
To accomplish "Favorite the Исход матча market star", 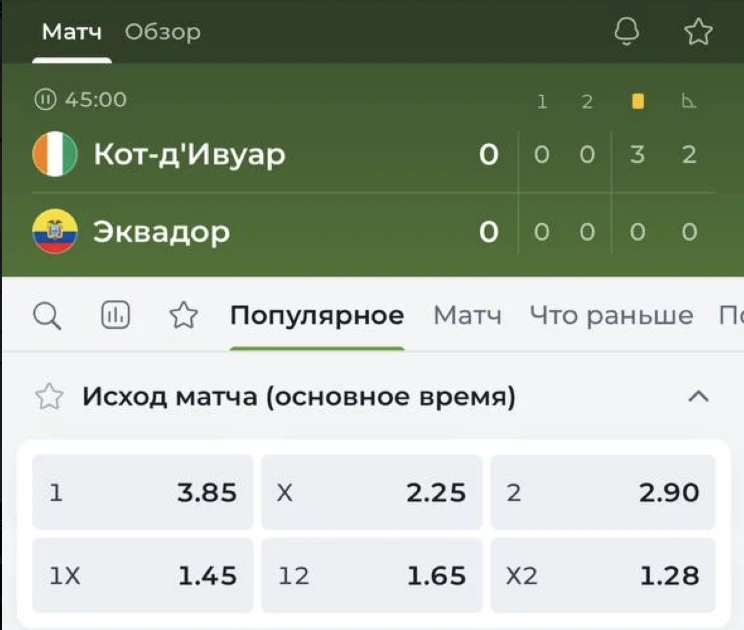I will [x=49, y=397].
